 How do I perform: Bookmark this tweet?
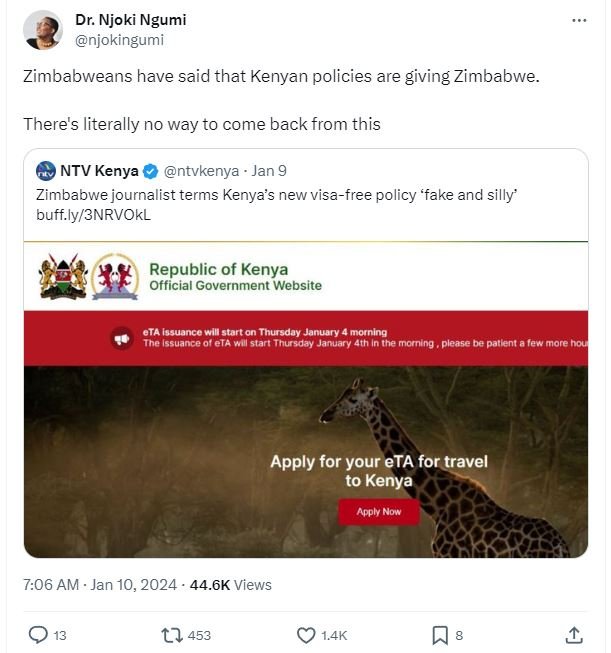coord(439,634)
